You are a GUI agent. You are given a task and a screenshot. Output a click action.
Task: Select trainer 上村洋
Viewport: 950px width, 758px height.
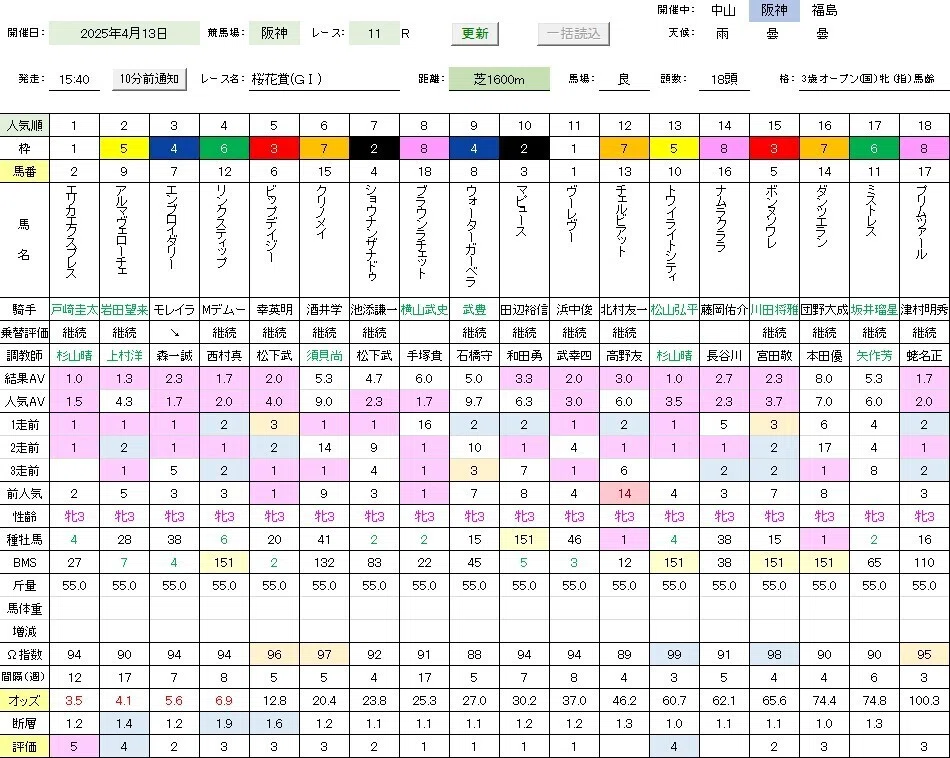coord(124,356)
